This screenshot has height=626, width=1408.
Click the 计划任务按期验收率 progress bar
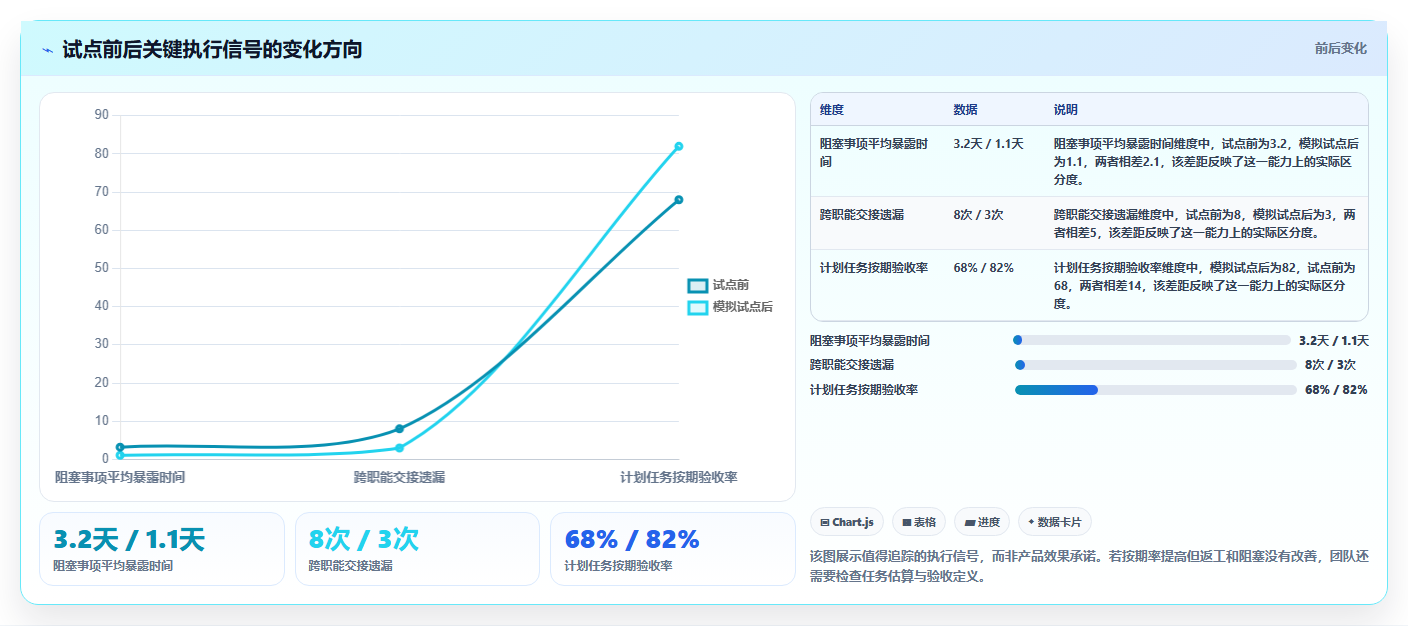point(1155,390)
